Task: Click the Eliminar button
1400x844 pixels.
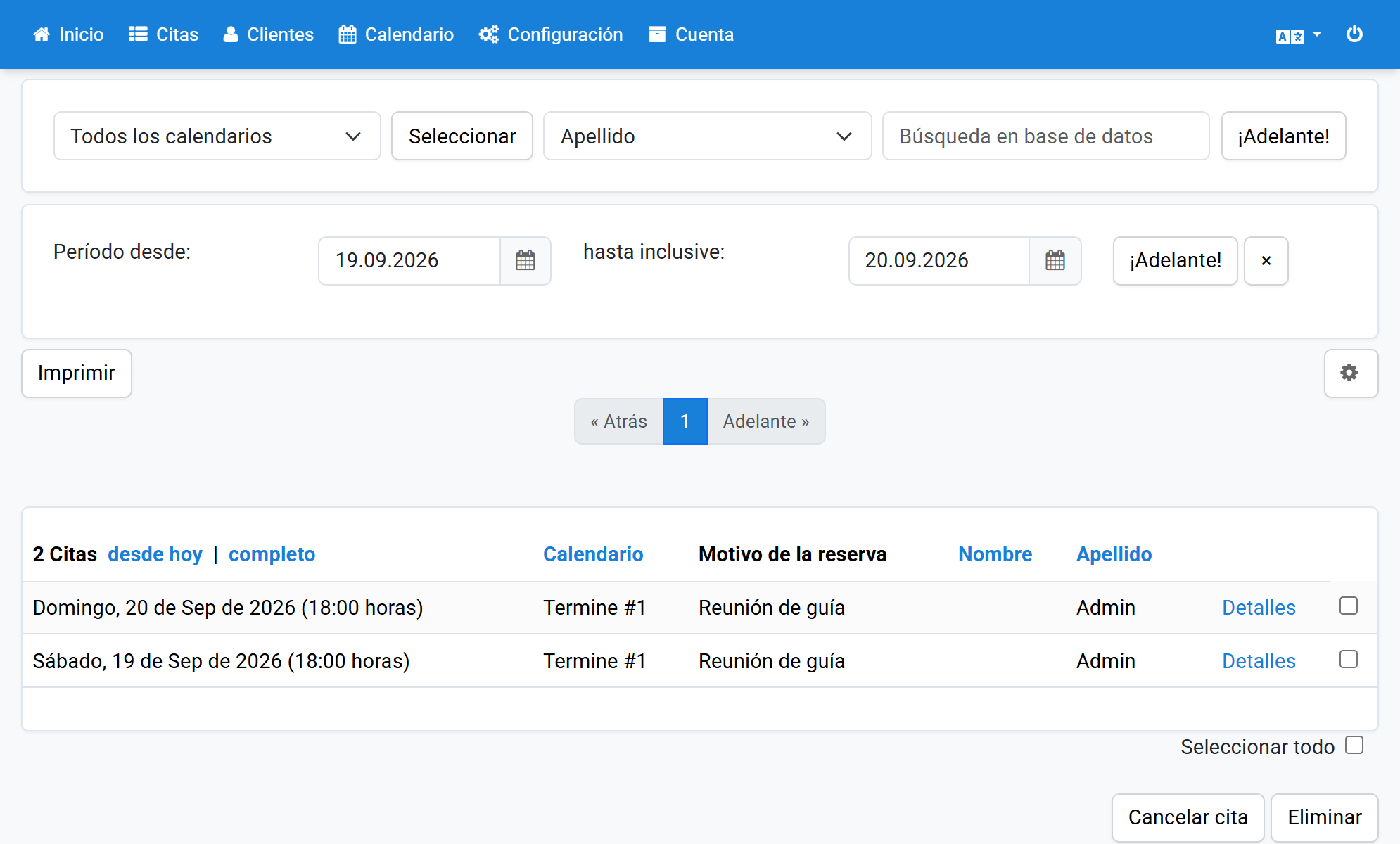Action: (x=1325, y=818)
